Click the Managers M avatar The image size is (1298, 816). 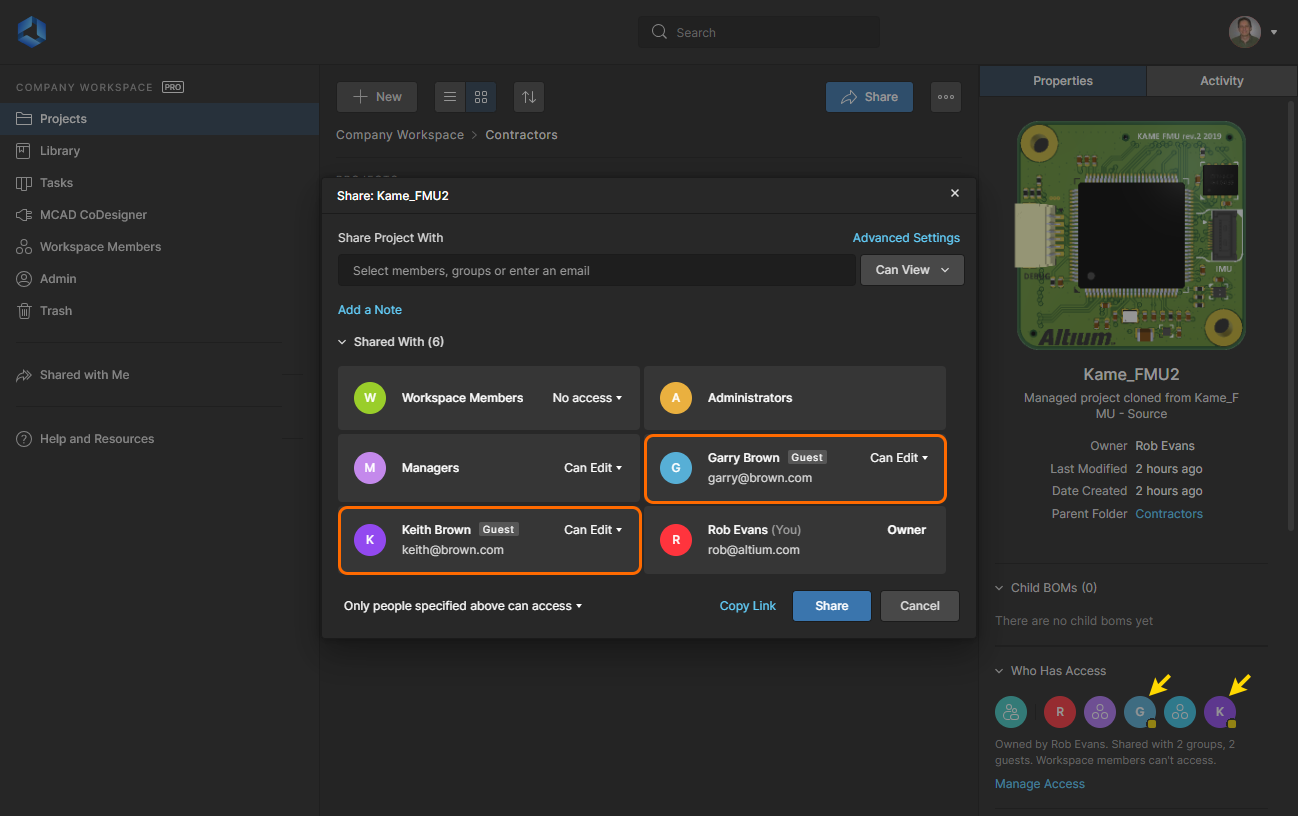click(x=370, y=468)
